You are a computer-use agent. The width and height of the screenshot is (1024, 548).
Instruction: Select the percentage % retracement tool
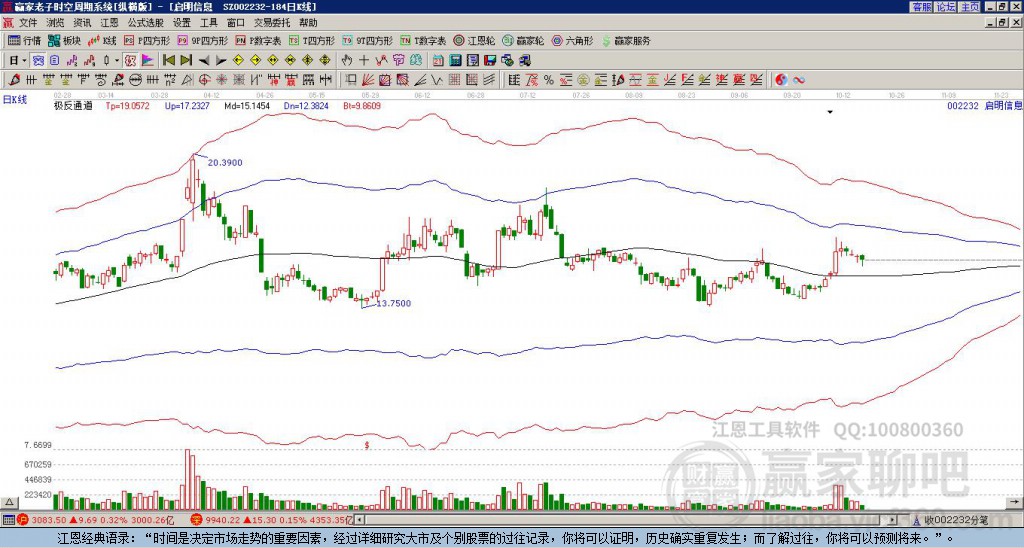(549, 80)
